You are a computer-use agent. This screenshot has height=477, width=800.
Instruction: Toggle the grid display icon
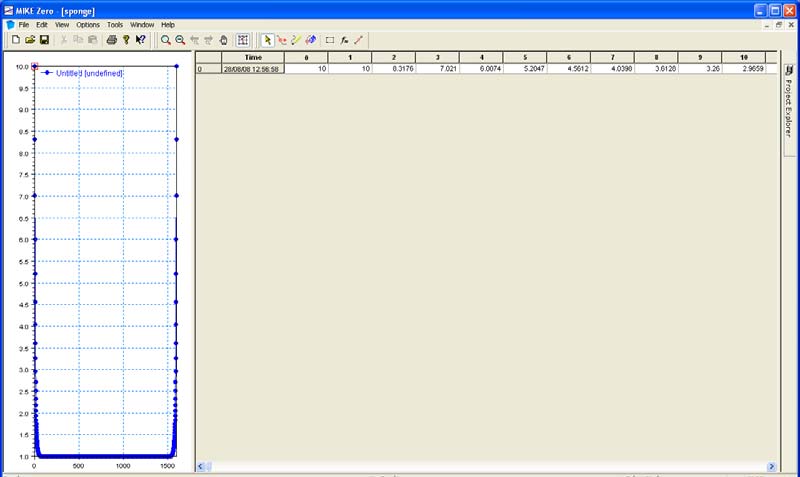(x=243, y=40)
